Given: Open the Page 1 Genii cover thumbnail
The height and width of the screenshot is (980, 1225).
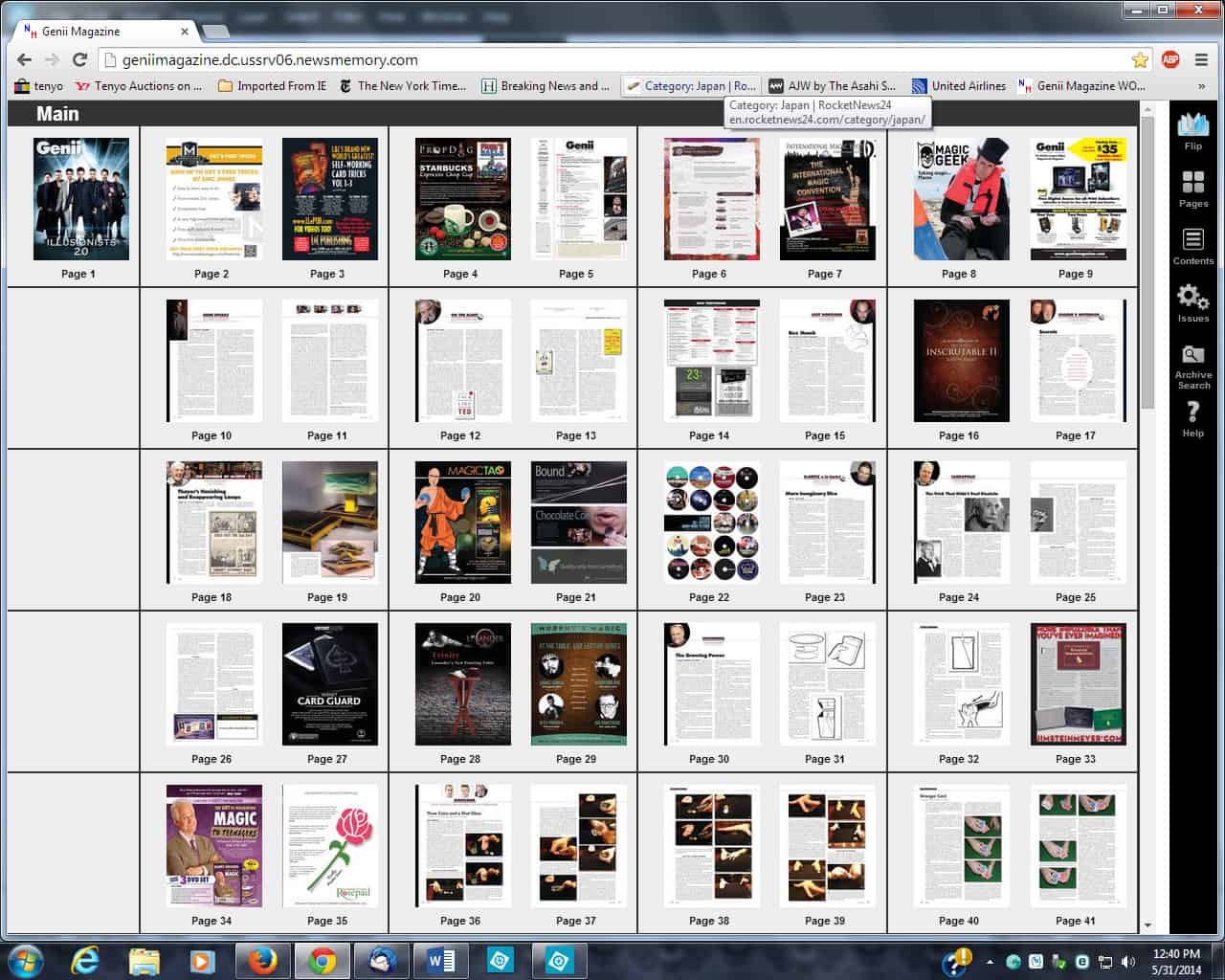Looking at the screenshot, I should point(81,199).
